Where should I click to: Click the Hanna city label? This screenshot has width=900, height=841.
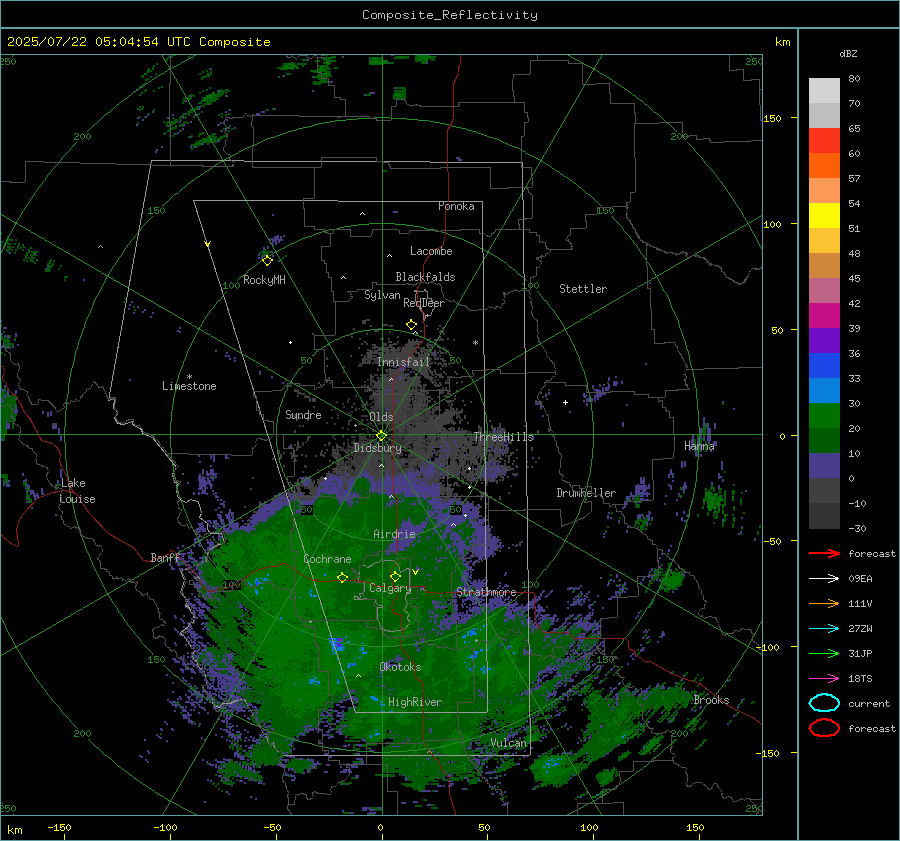(699, 446)
